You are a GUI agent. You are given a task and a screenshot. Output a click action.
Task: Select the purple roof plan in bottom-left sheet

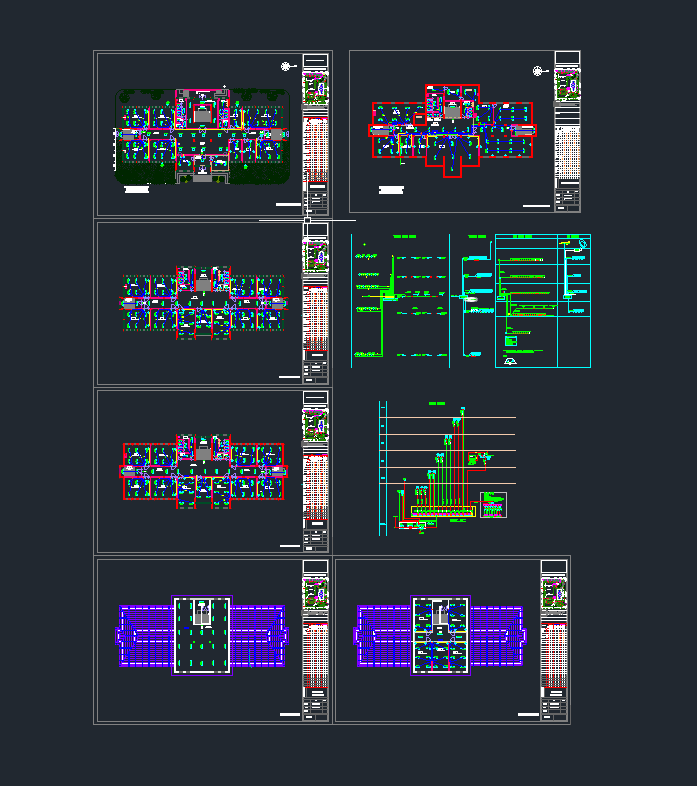tap(202, 636)
